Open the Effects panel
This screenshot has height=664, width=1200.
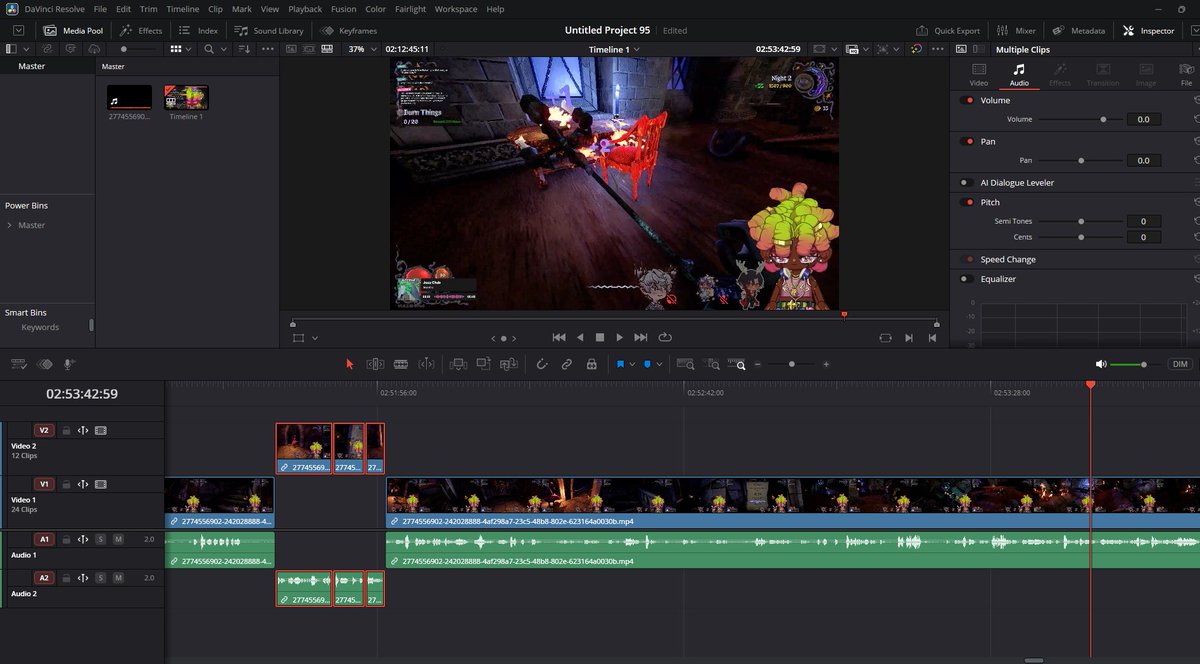(x=141, y=30)
